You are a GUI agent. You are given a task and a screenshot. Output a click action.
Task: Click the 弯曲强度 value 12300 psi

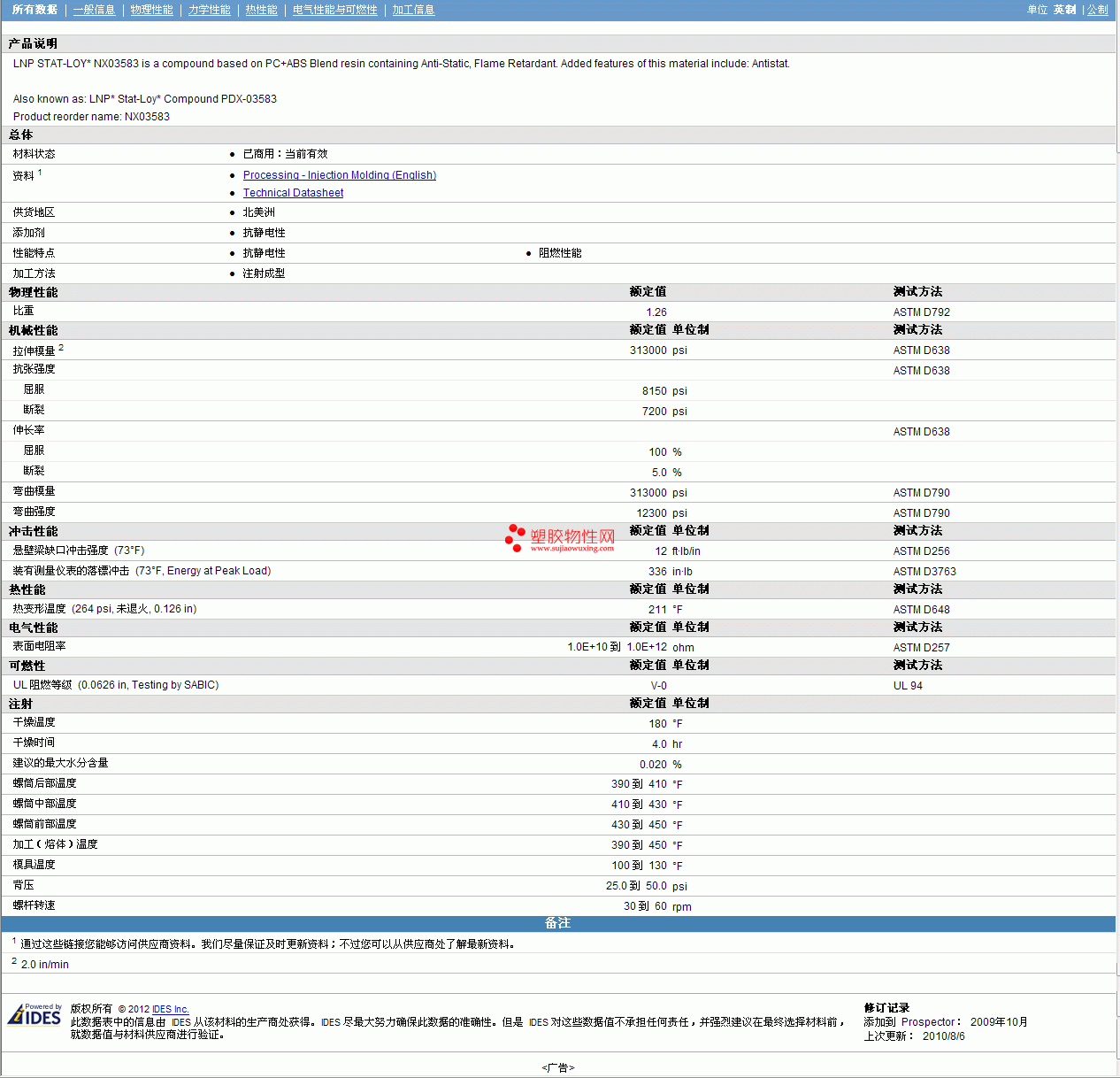coord(662,513)
